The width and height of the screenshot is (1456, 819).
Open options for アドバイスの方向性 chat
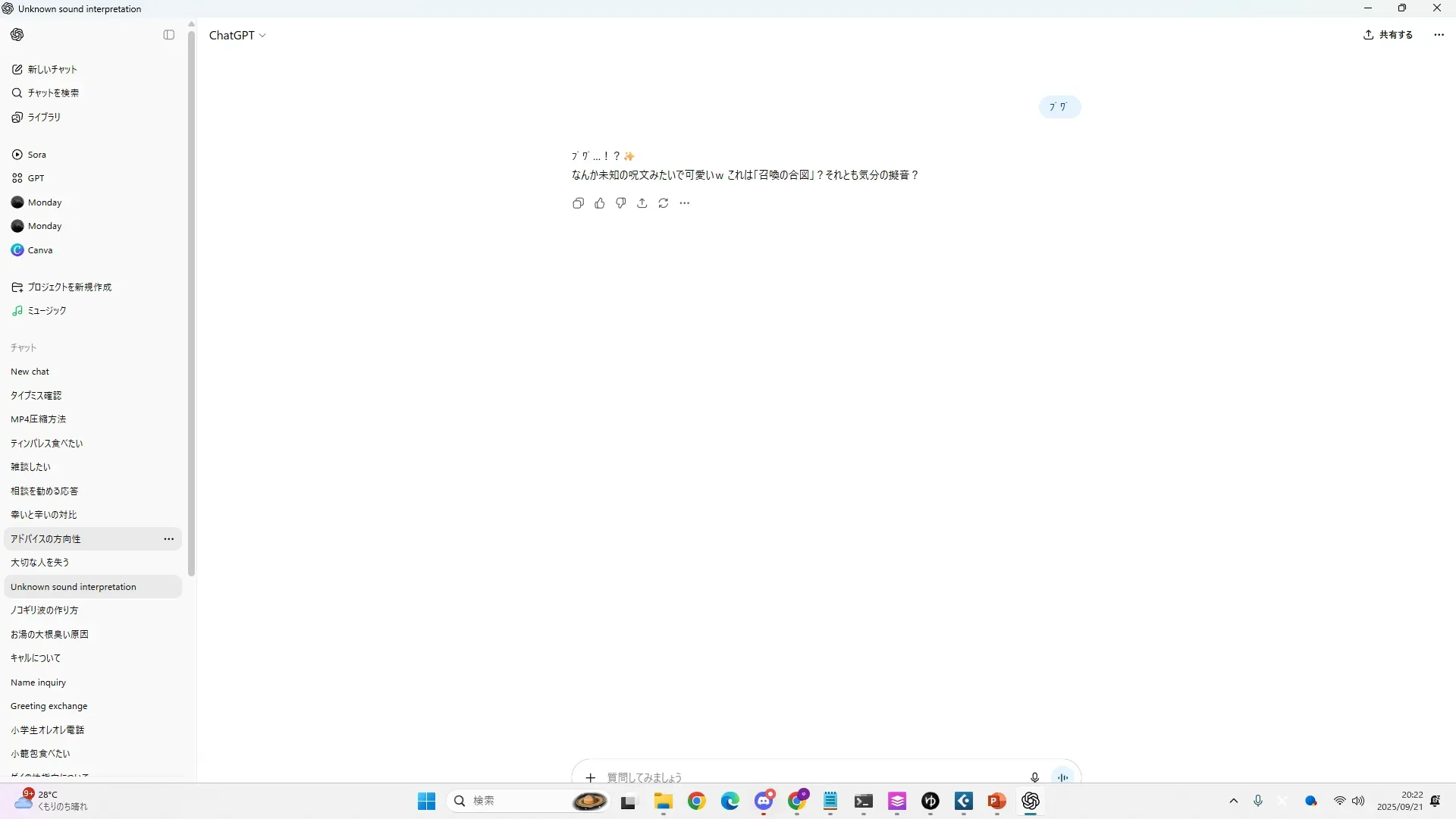coord(169,539)
